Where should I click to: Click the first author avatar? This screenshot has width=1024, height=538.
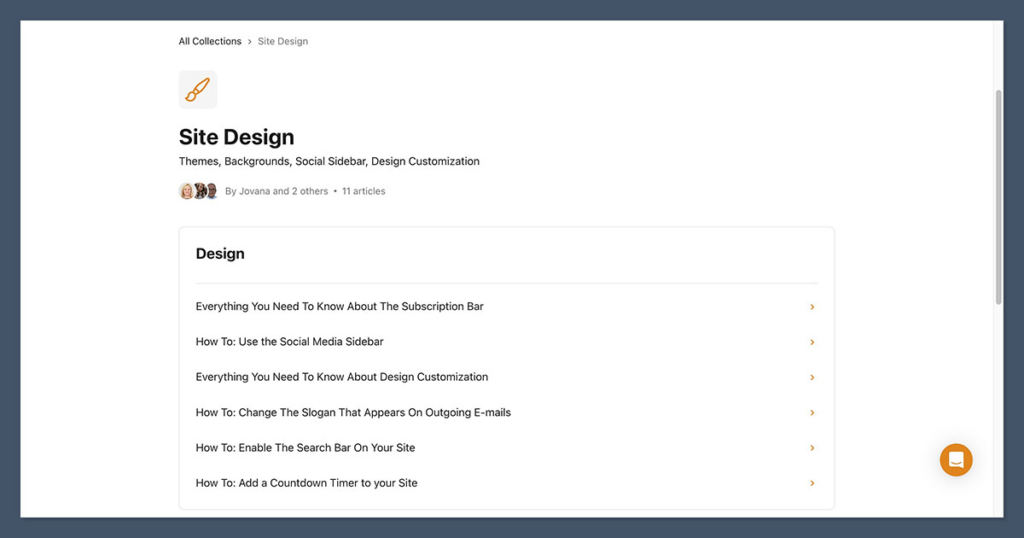186,191
